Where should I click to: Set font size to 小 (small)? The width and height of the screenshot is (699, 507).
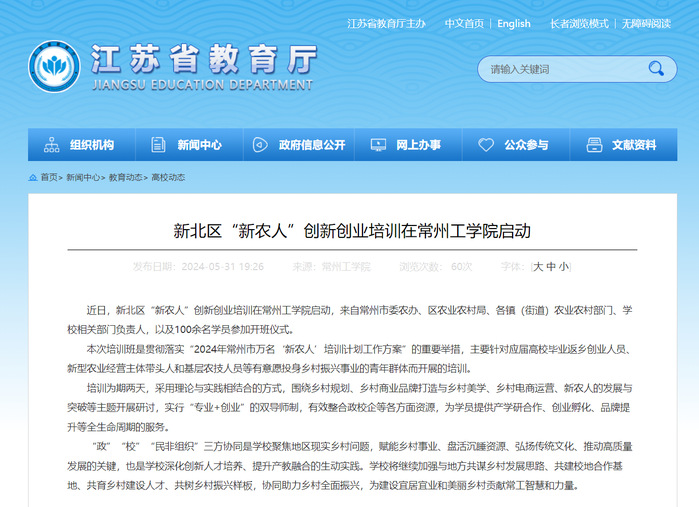[564, 267]
